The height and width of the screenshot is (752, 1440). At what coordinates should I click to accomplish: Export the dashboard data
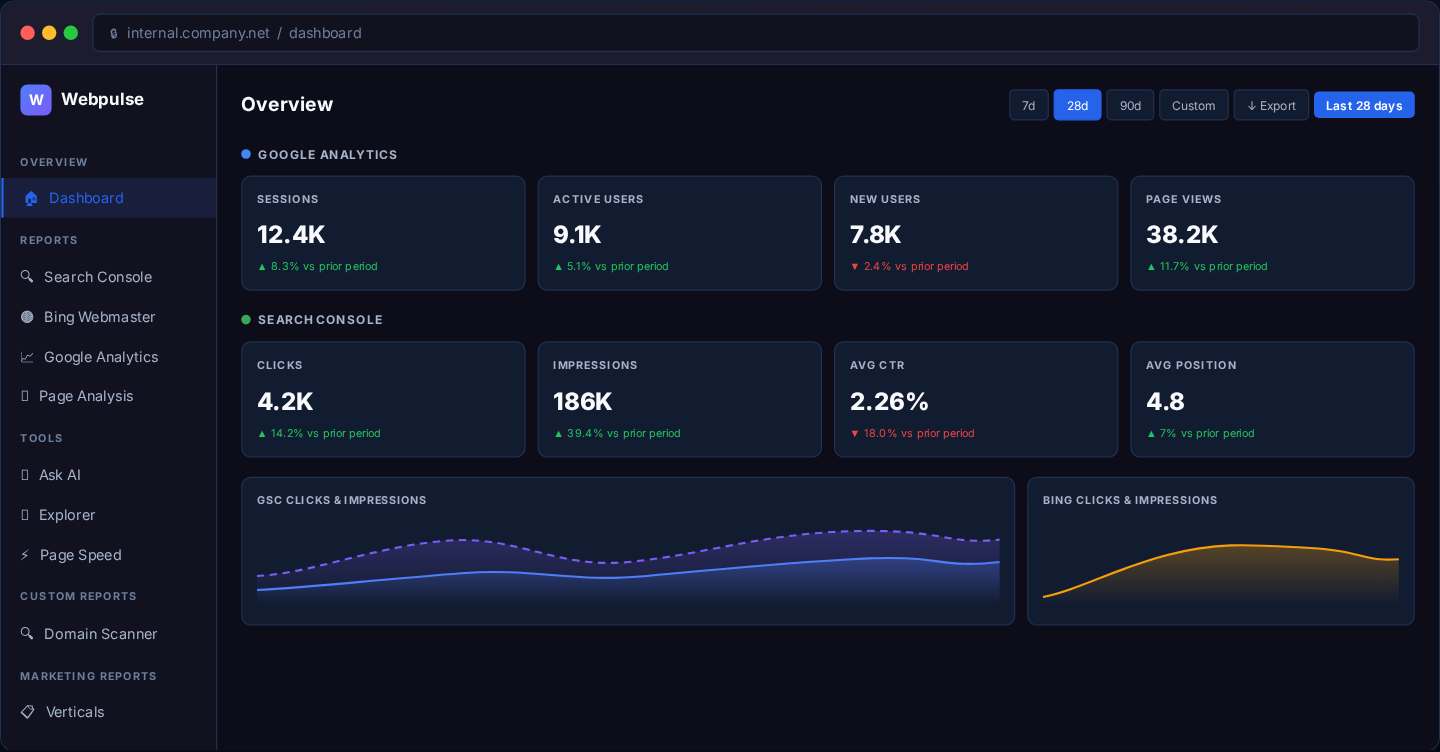click(1271, 105)
